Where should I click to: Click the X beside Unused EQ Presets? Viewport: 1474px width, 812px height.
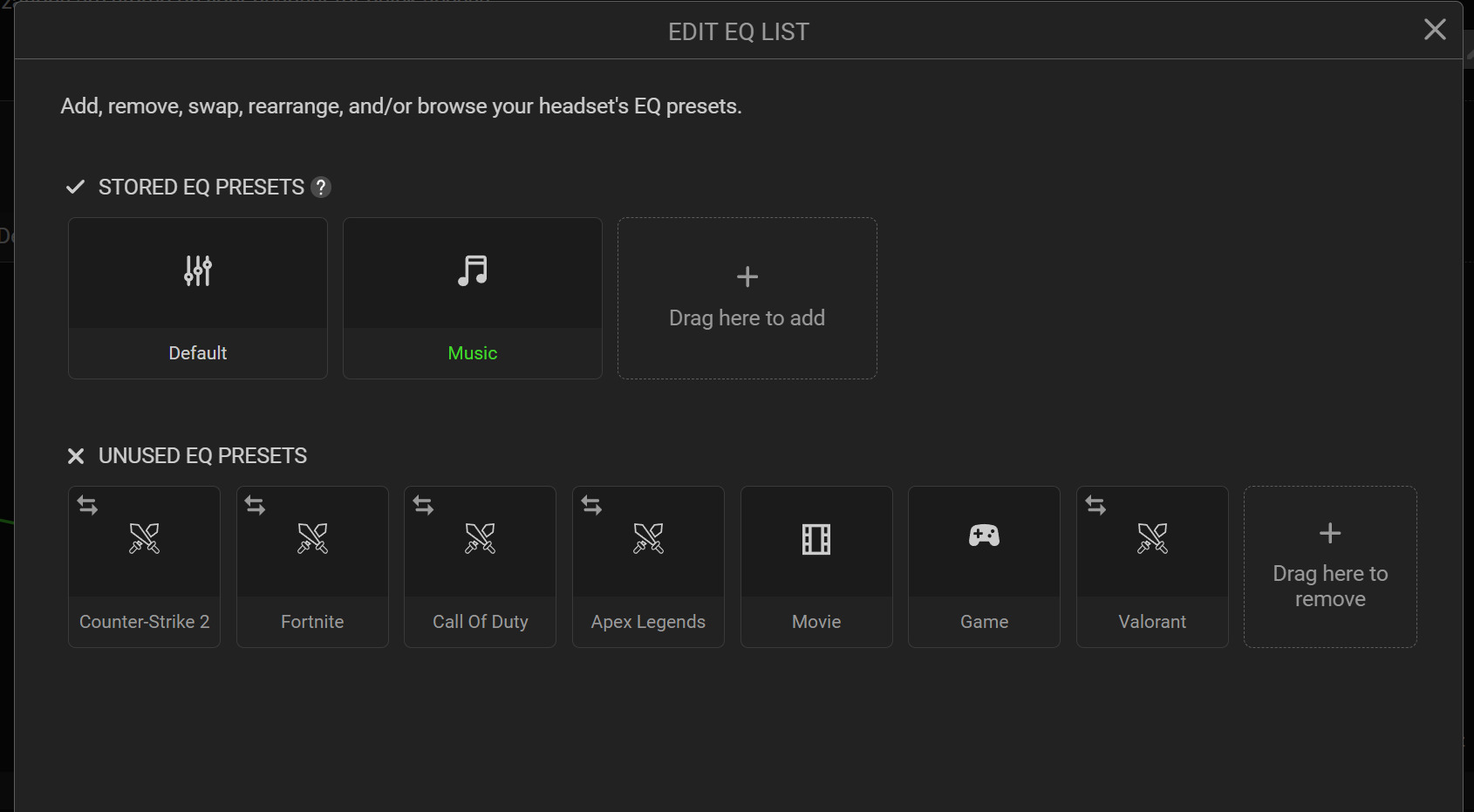point(76,456)
